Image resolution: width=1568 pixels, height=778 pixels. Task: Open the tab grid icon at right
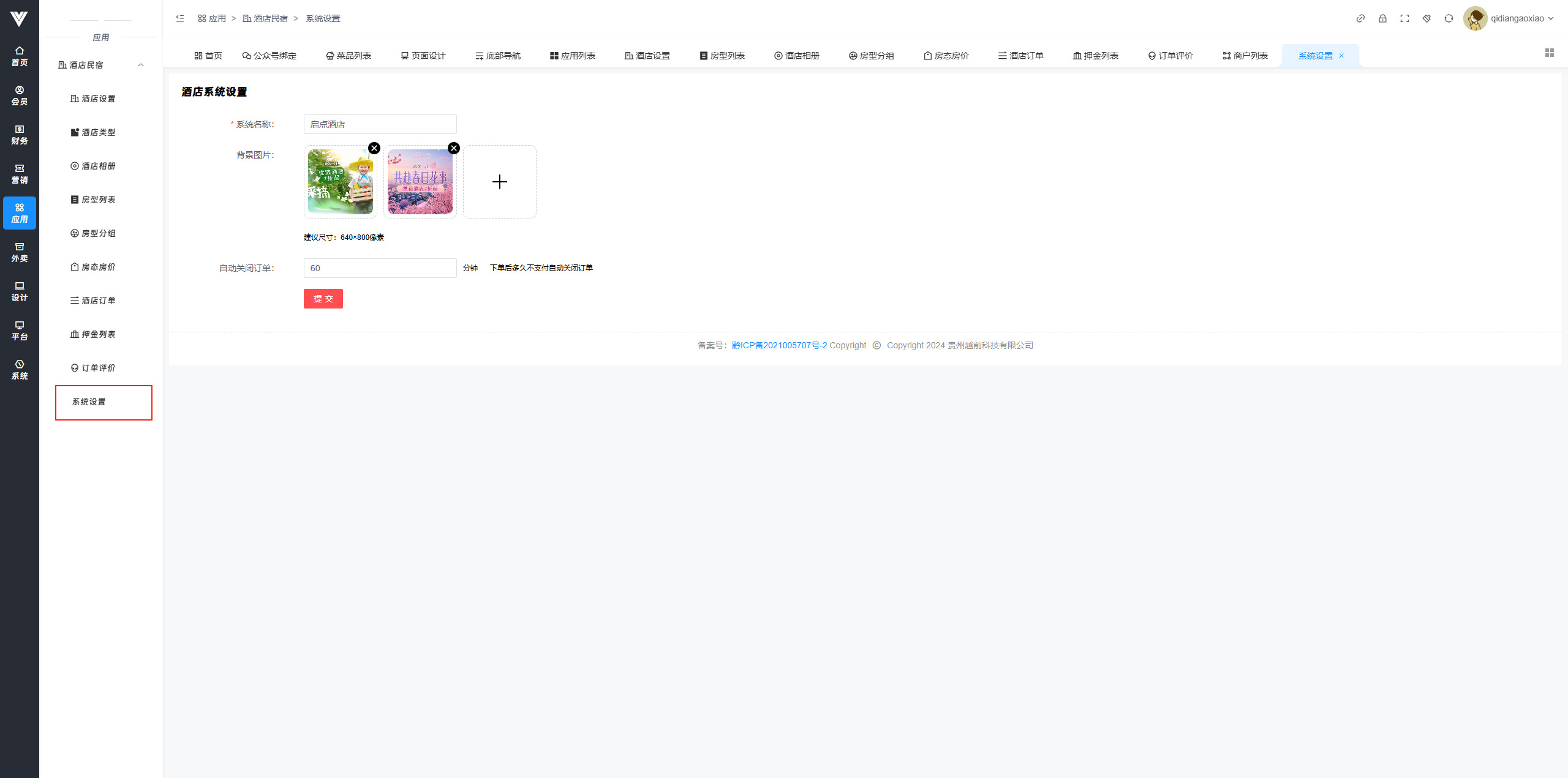click(x=1549, y=53)
